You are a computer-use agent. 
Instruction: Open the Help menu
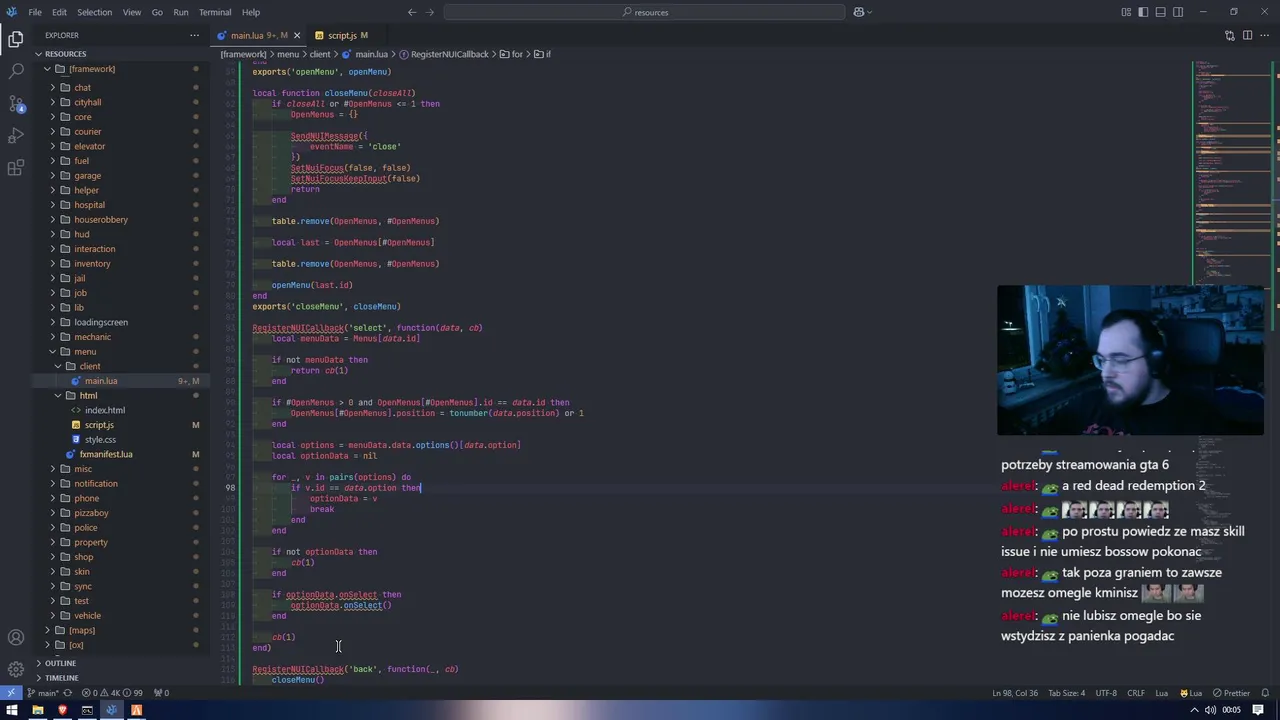coord(251,12)
